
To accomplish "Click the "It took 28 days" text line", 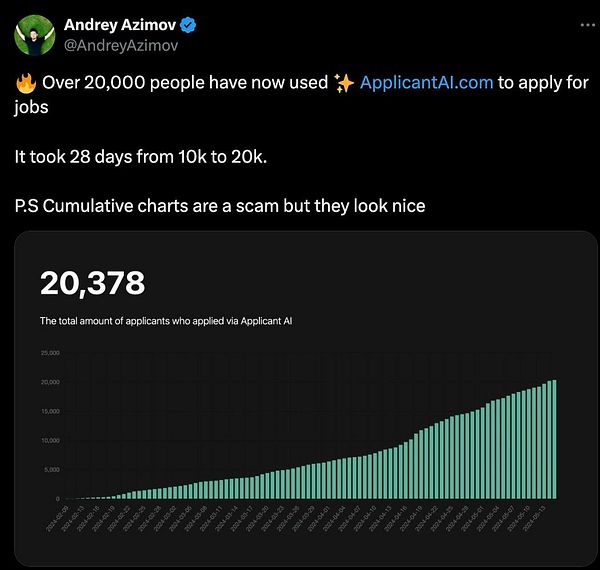I will pos(141,157).
